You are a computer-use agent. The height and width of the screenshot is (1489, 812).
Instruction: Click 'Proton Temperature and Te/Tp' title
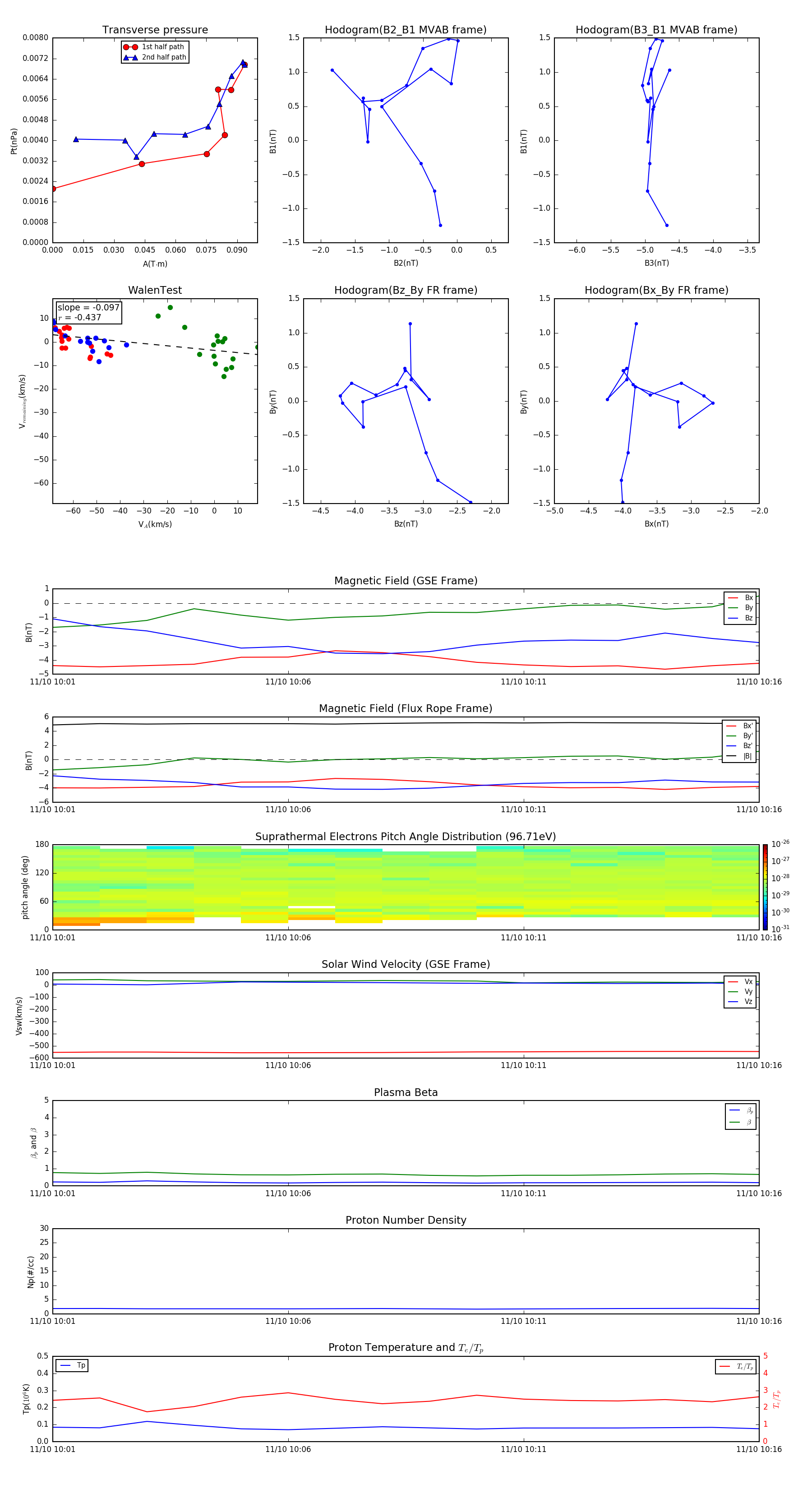(x=406, y=1347)
